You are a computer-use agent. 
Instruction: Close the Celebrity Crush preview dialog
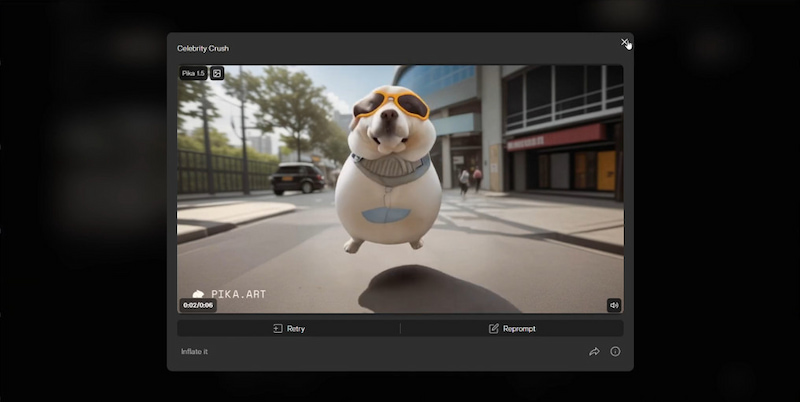point(624,42)
